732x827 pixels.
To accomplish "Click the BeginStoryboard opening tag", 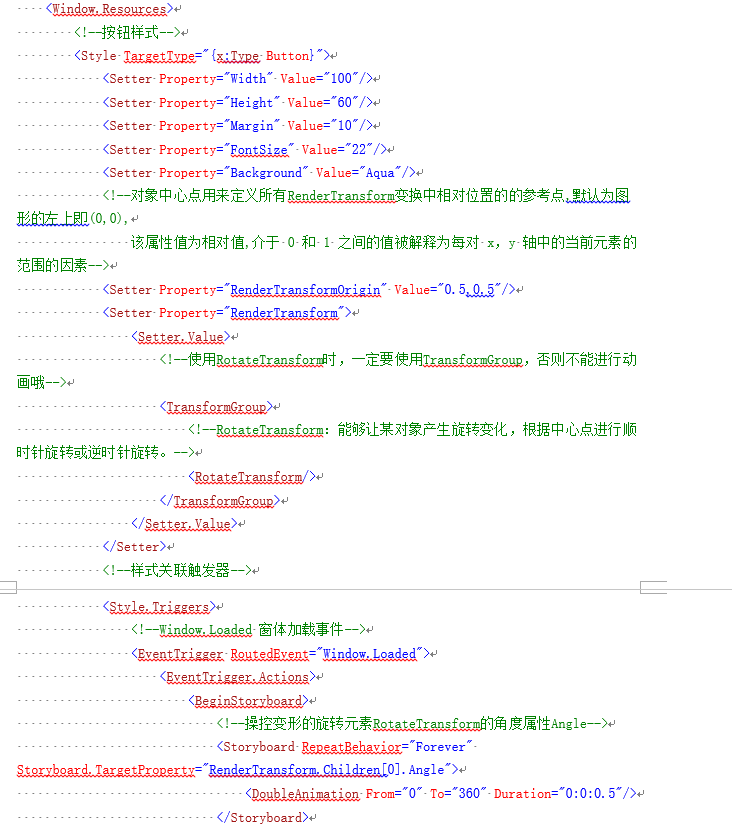I will click(248, 701).
